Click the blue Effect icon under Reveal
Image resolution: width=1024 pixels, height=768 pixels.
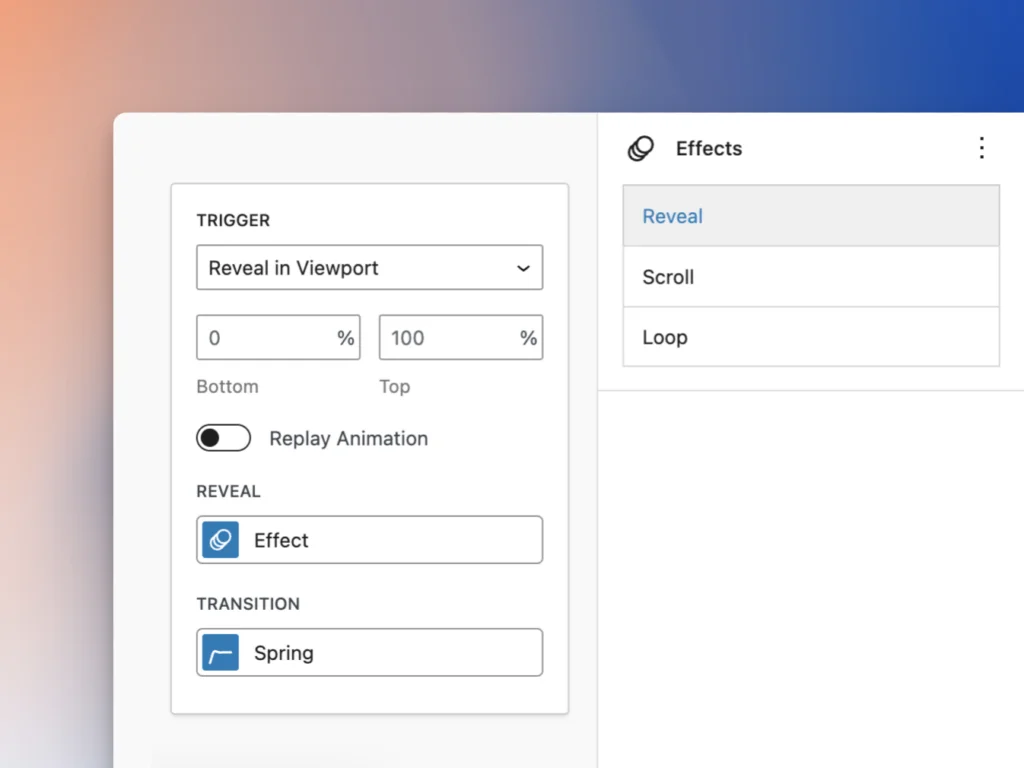[220, 540]
